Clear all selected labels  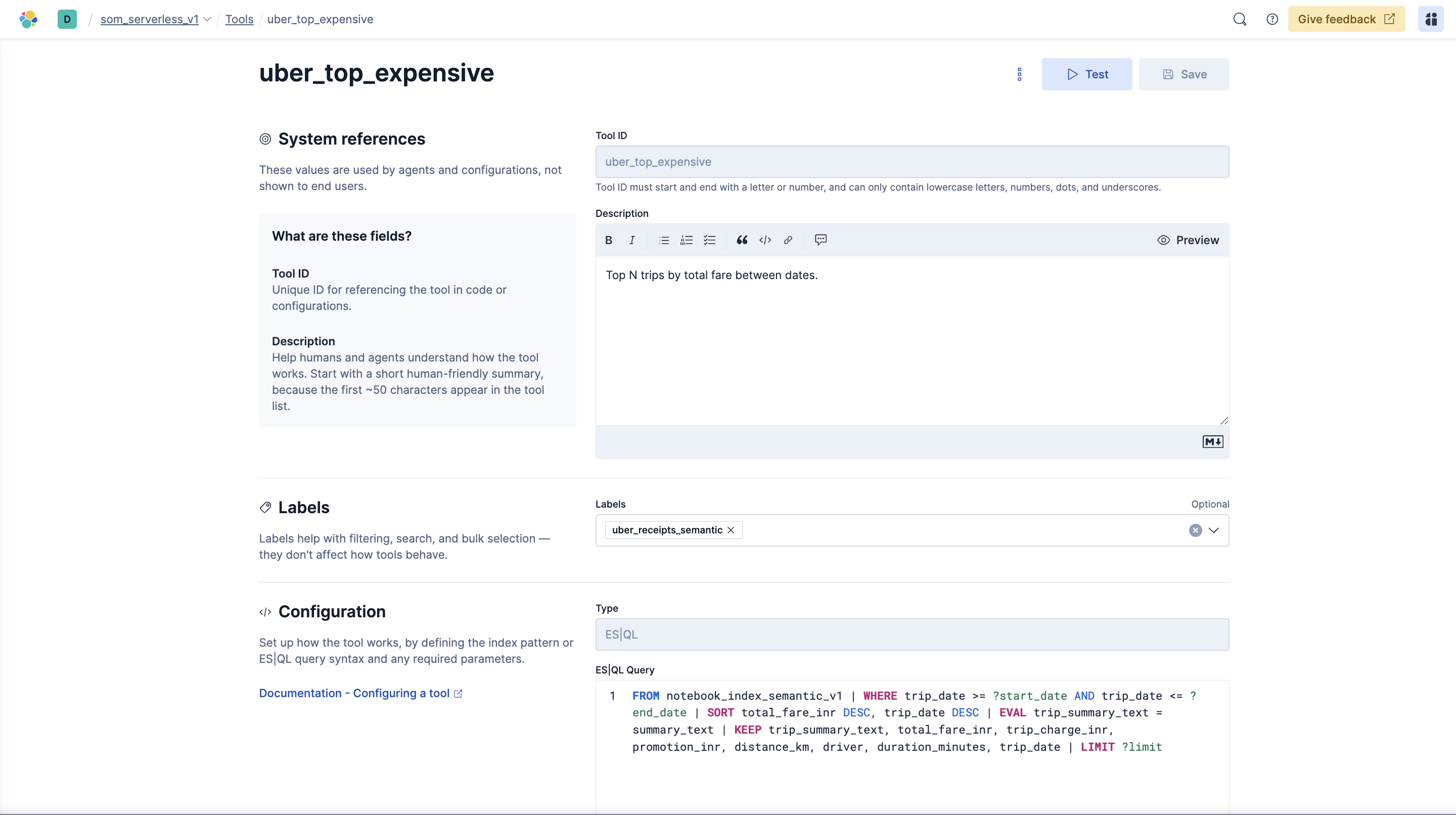click(1195, 530)
